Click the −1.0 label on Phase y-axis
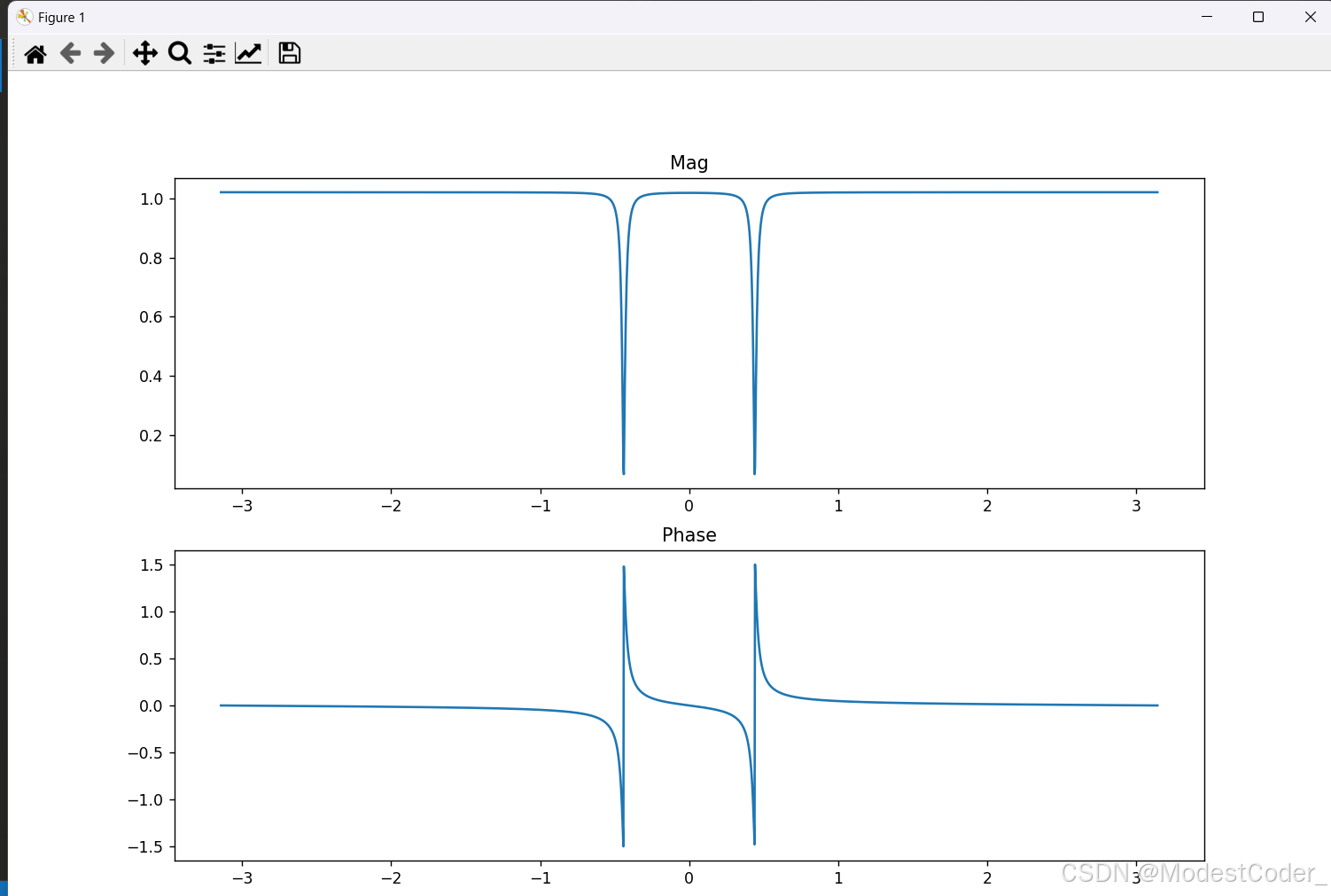The width and height of the screenshot is (1331, 896). point(145,800)
